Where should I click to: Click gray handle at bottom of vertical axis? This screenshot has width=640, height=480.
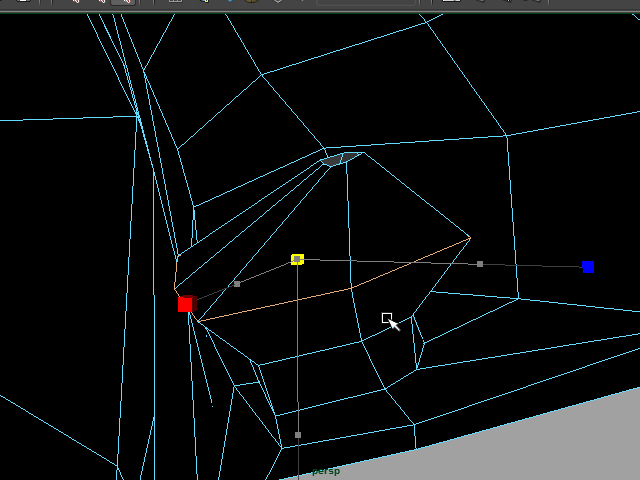coord(298,435)
